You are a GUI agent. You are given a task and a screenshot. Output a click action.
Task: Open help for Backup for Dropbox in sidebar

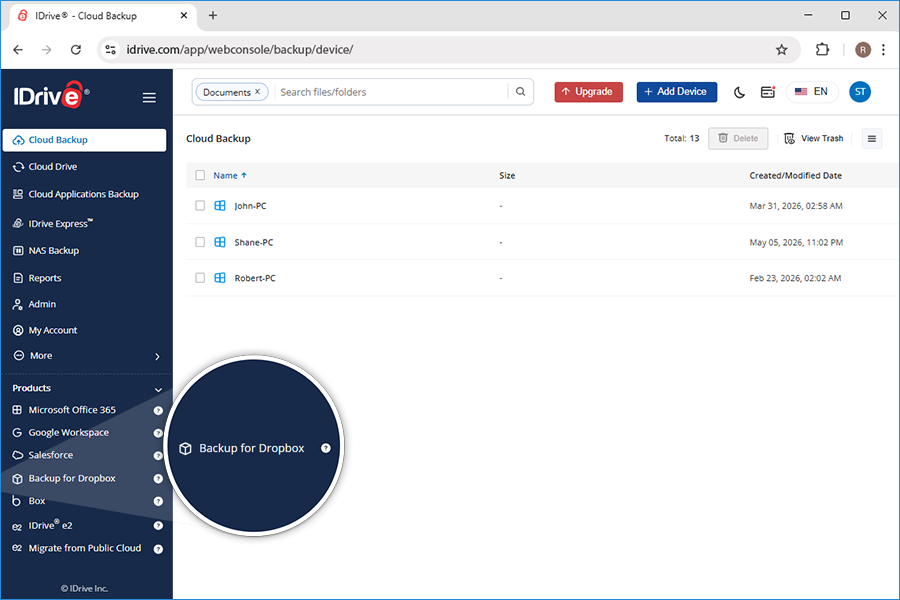pyautogui.click(x=158, y=479)
